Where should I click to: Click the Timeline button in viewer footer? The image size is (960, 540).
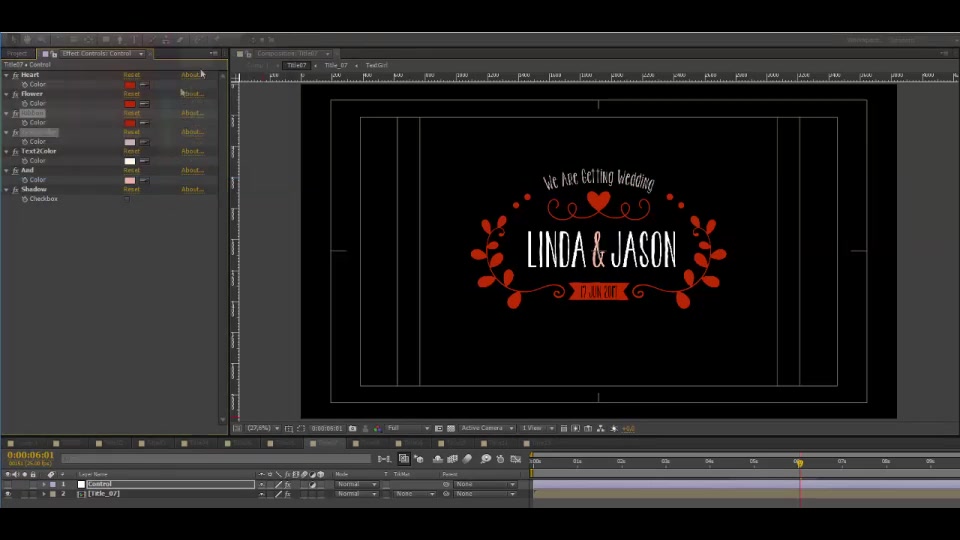(588, 429)
